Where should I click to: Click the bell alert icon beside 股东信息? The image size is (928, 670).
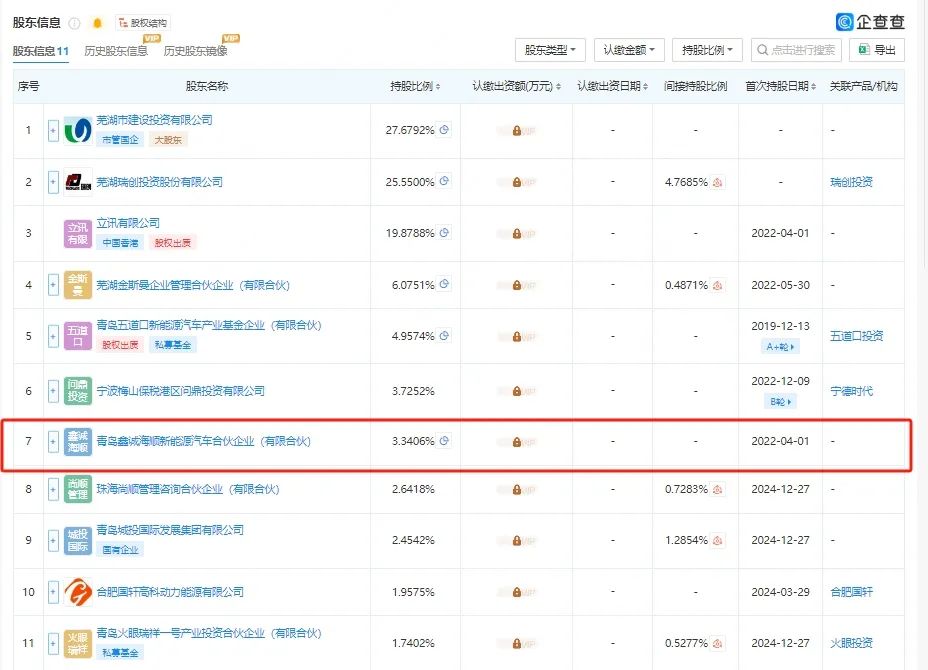pyautogui.click(x=97, y=23)
